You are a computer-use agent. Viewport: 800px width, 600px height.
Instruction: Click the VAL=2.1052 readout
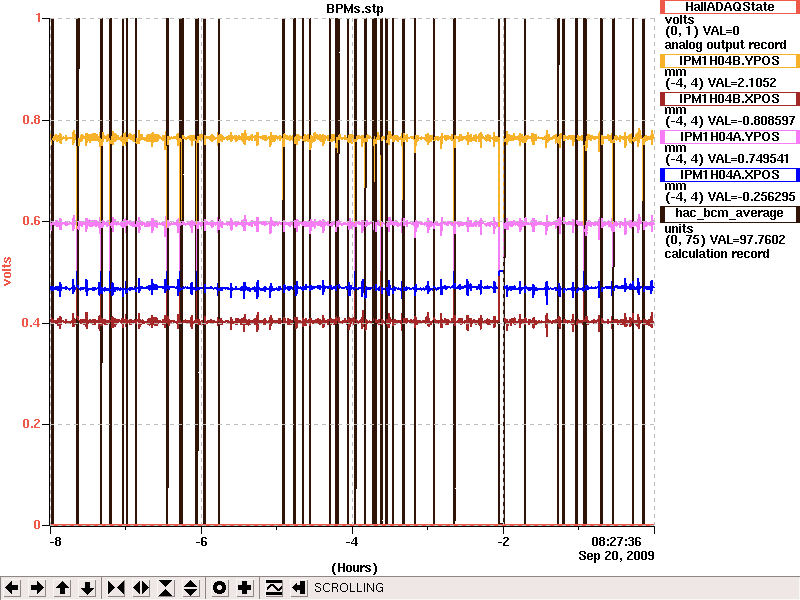tap(743, 83)
